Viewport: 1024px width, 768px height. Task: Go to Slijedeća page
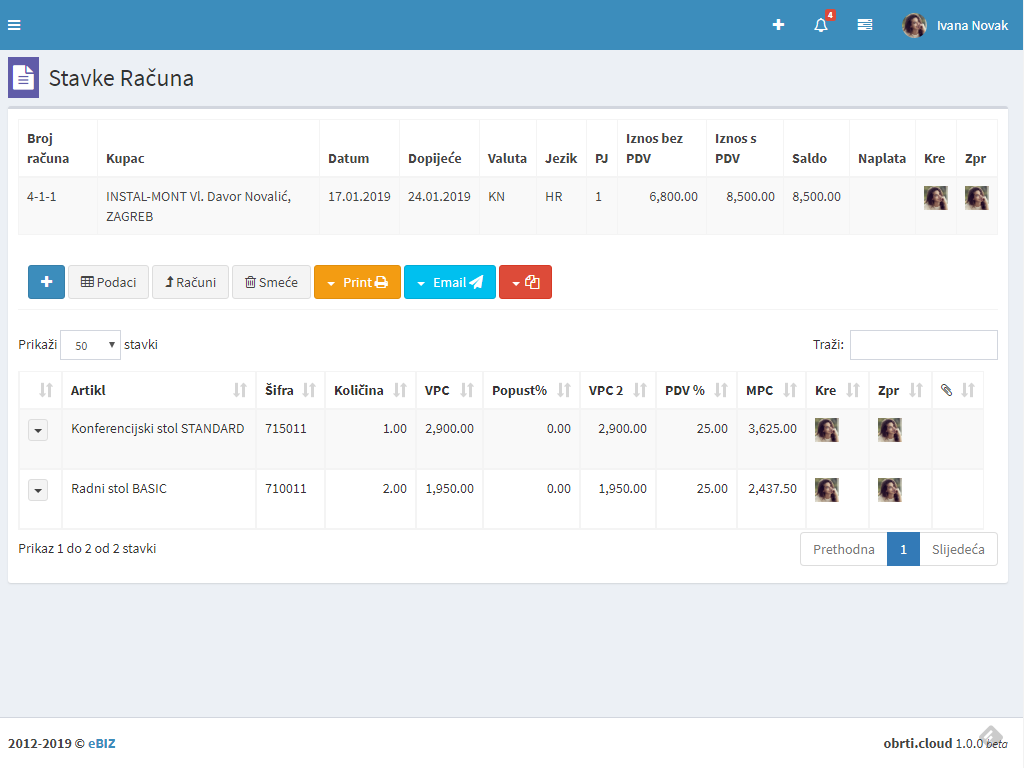958,549
